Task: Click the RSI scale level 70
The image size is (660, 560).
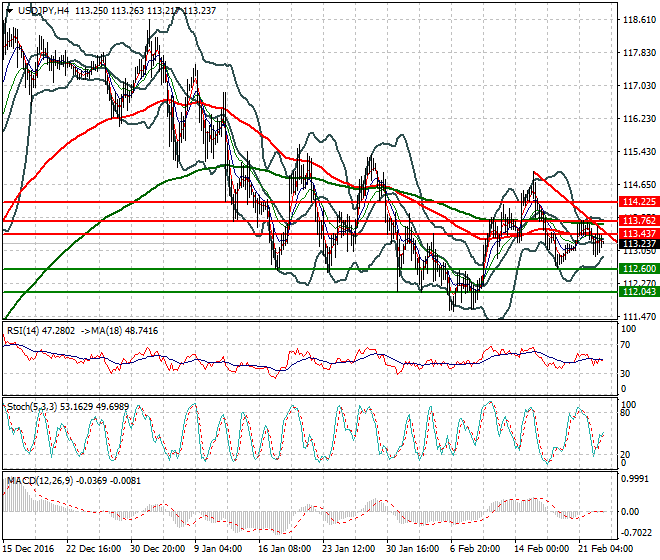Action: [x=626, y=345]
